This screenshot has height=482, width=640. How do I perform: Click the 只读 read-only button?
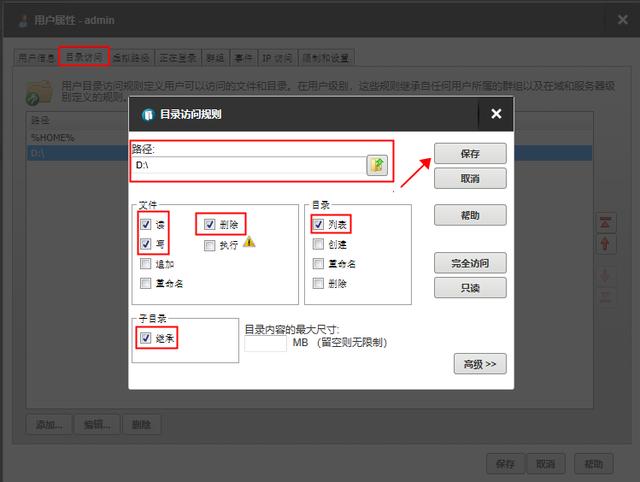pos(469,287)
